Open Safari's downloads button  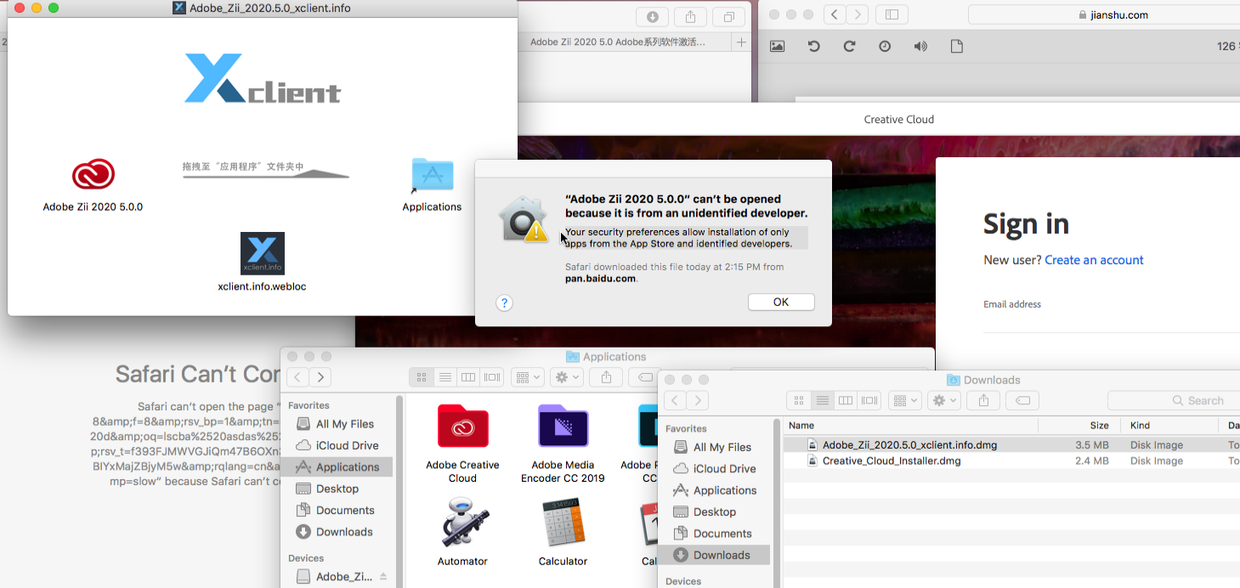[652, 16]
